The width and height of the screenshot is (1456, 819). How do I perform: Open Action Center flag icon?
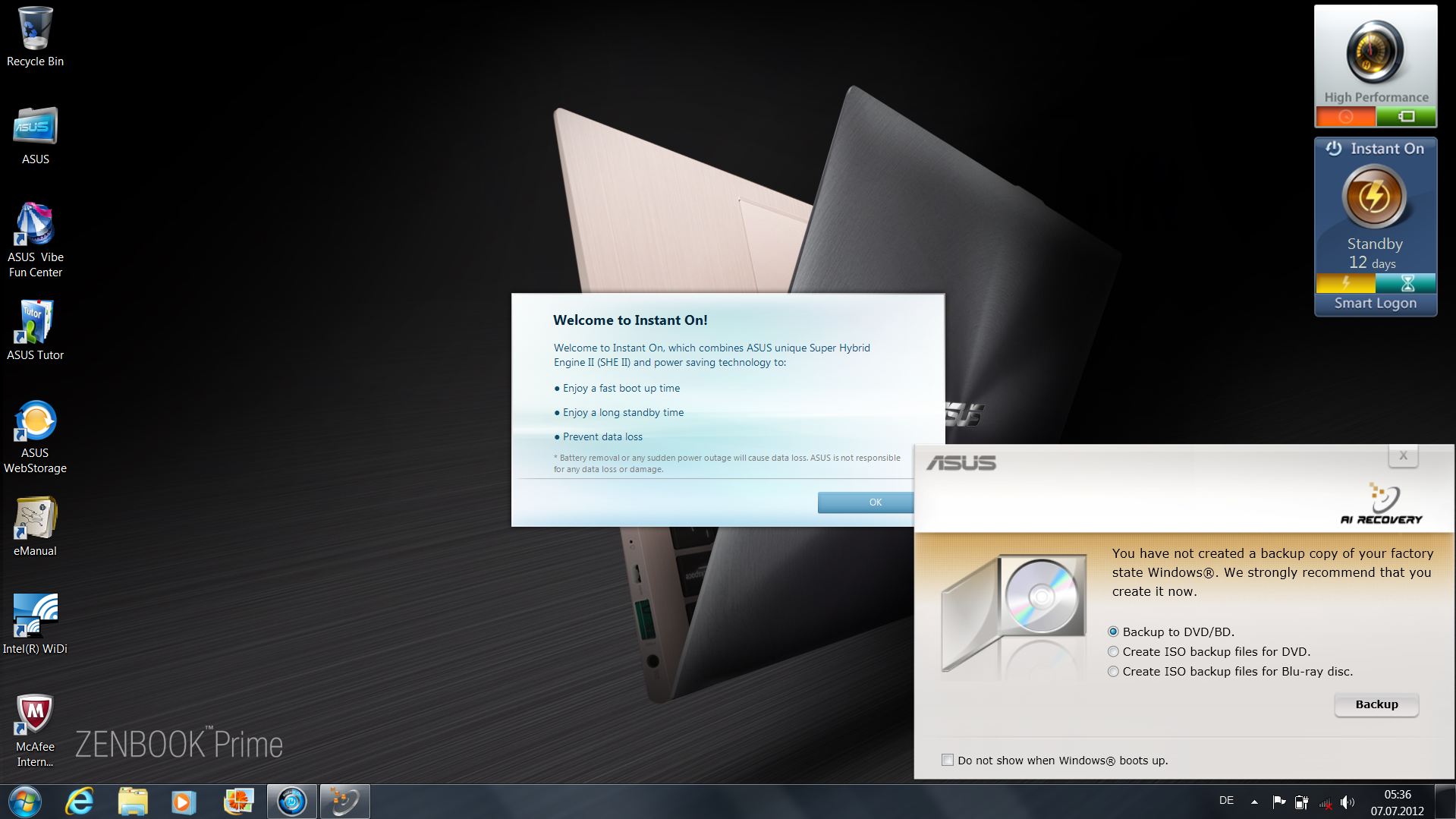pos(1278,802)
